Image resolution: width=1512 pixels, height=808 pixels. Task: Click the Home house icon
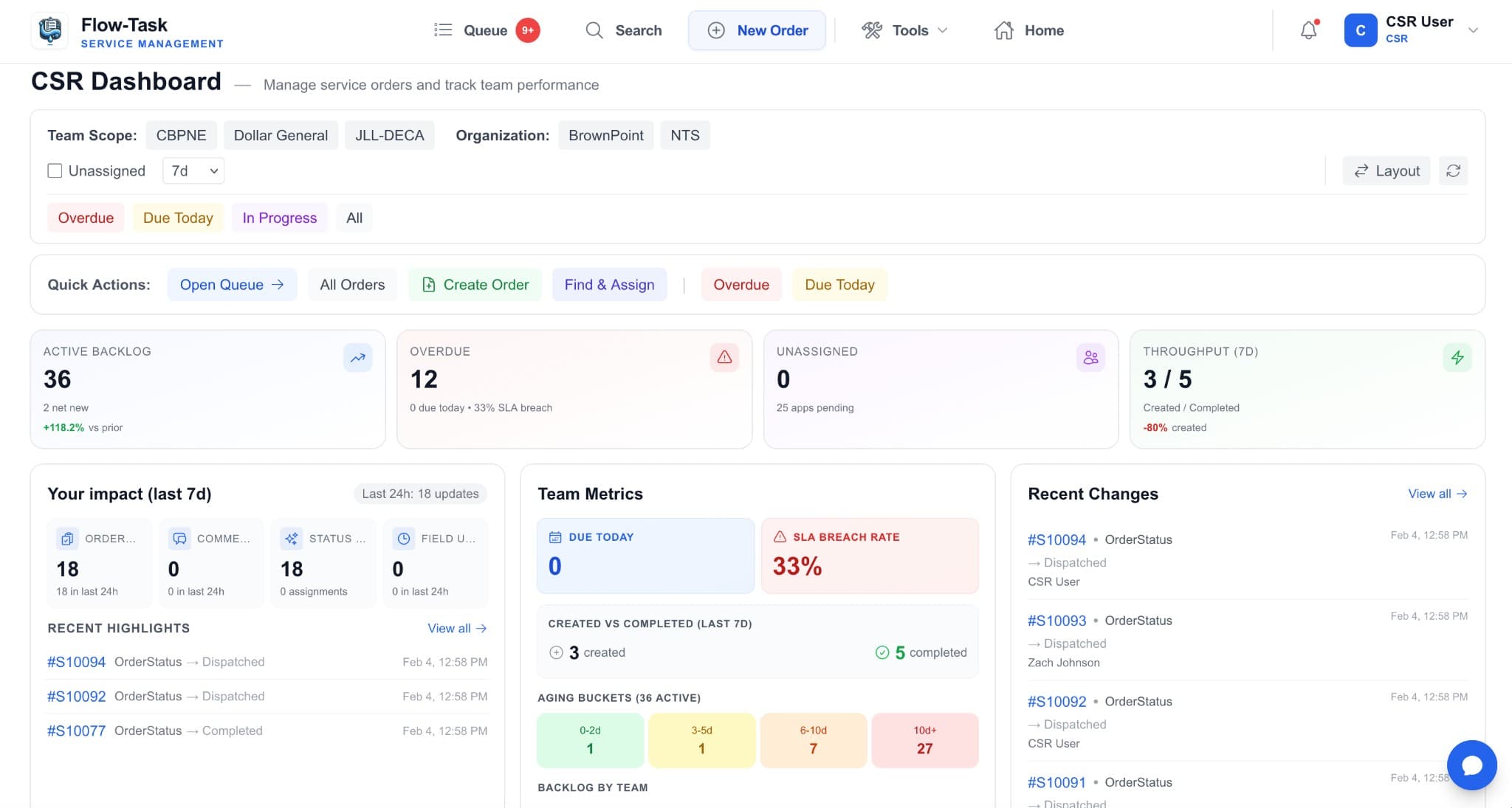pos(1004,30)
